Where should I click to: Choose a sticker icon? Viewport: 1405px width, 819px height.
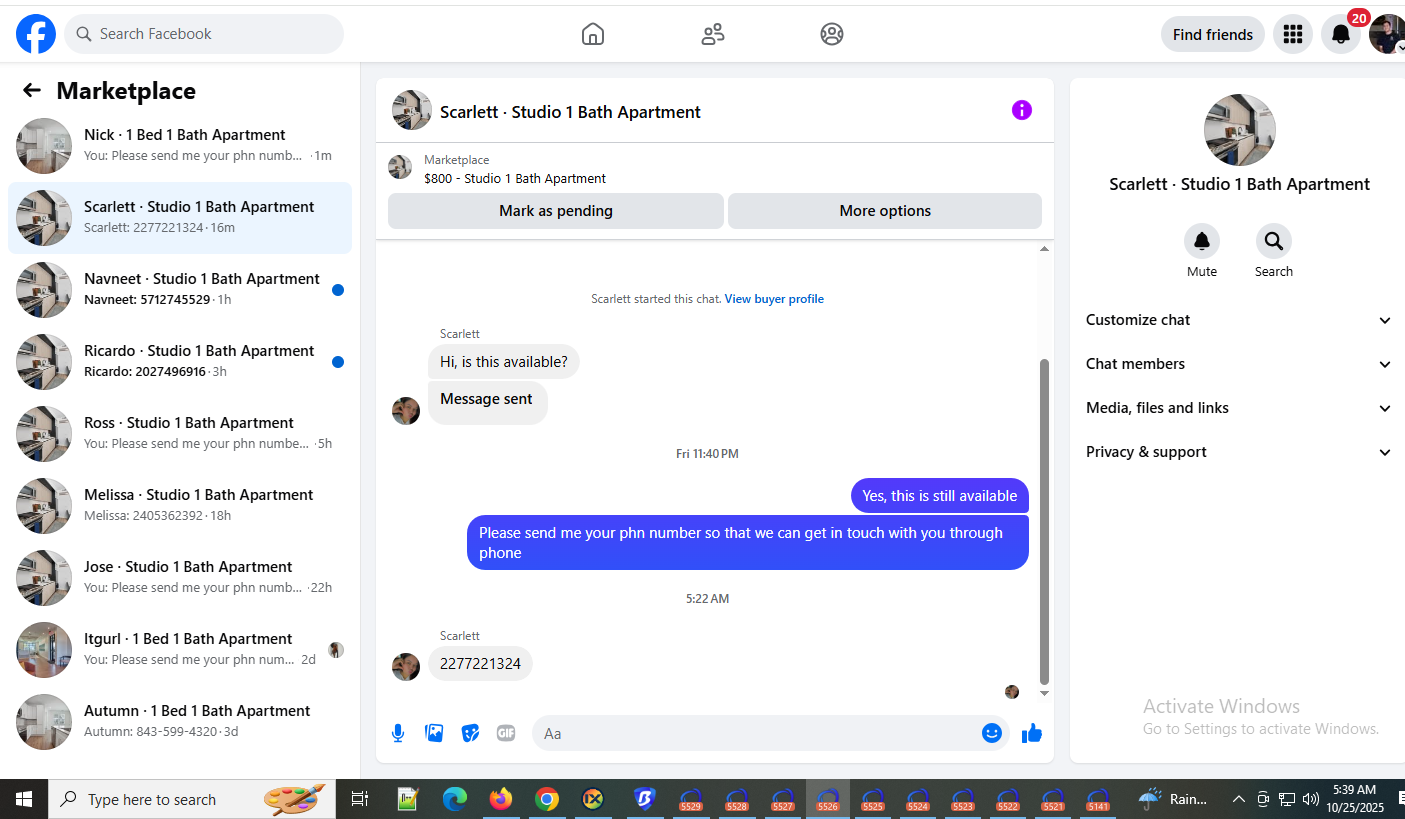click(470, 733)
